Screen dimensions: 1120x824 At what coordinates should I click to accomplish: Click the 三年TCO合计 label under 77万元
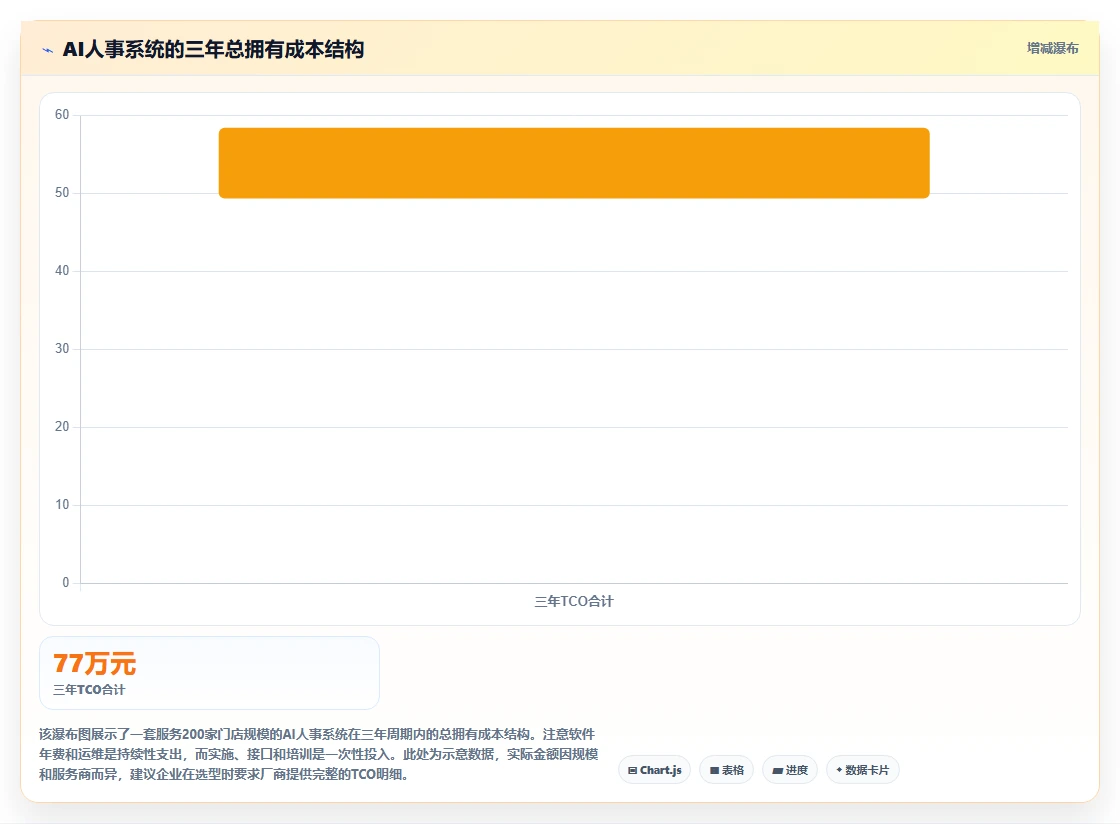(89, 690)
